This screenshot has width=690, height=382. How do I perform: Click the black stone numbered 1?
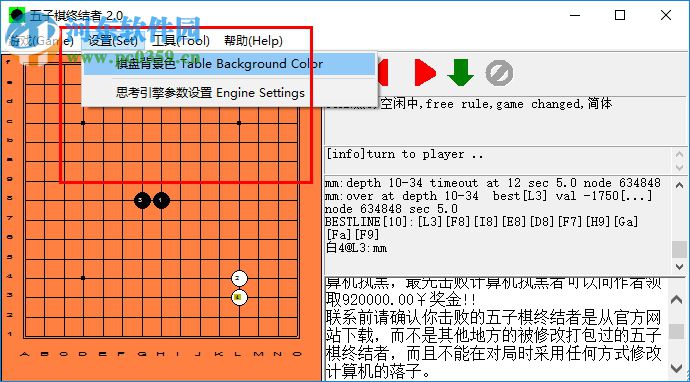coord(161,201)
